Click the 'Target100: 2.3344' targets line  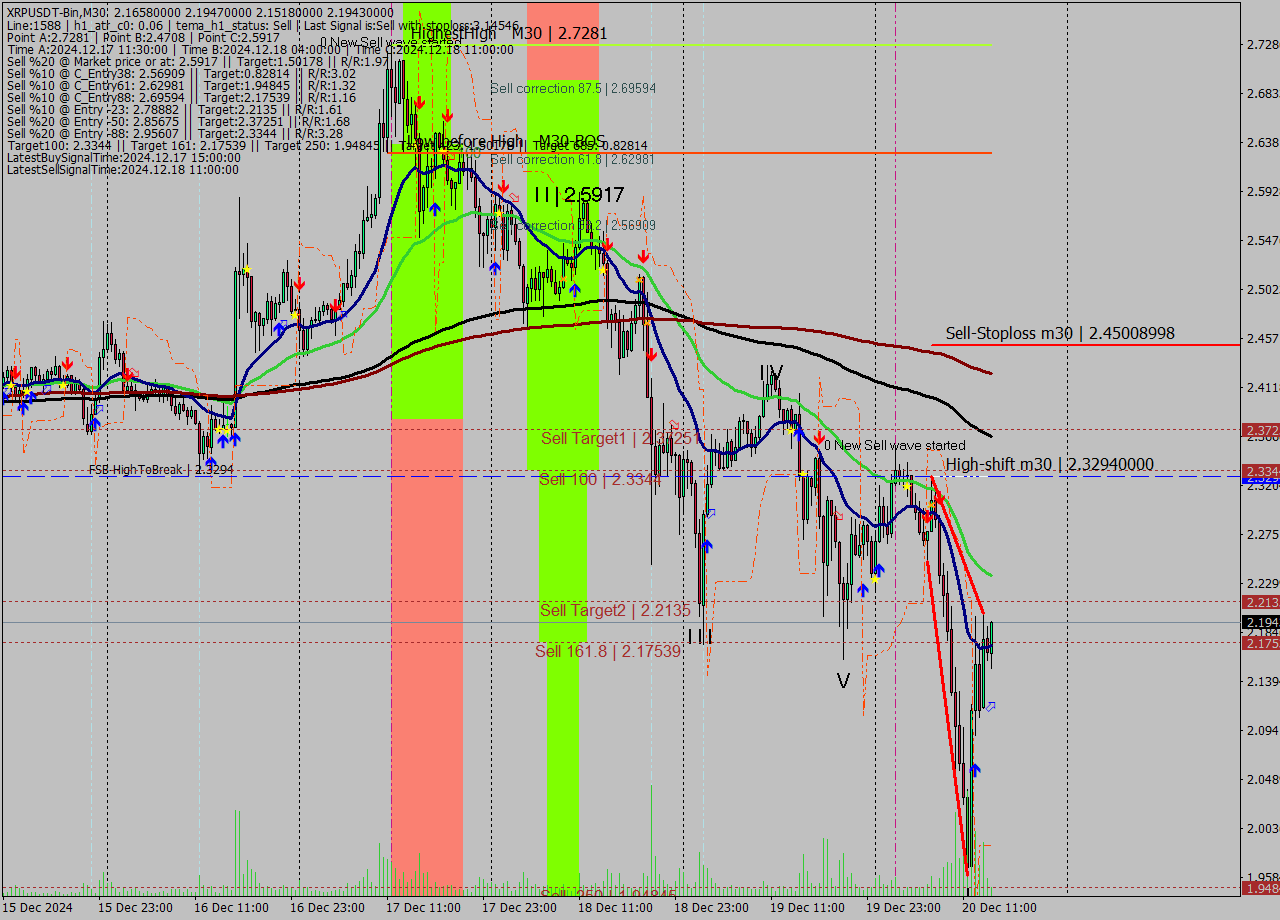click(326, 146)
